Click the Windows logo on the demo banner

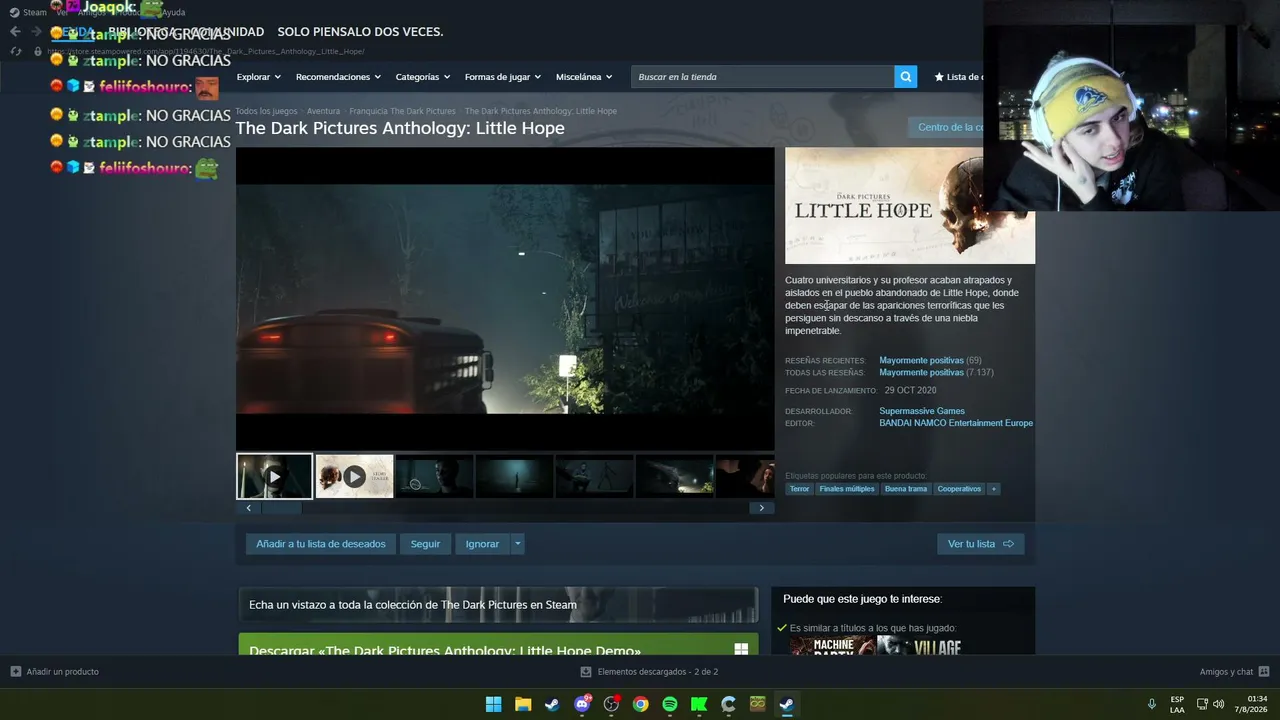[741, 649]
